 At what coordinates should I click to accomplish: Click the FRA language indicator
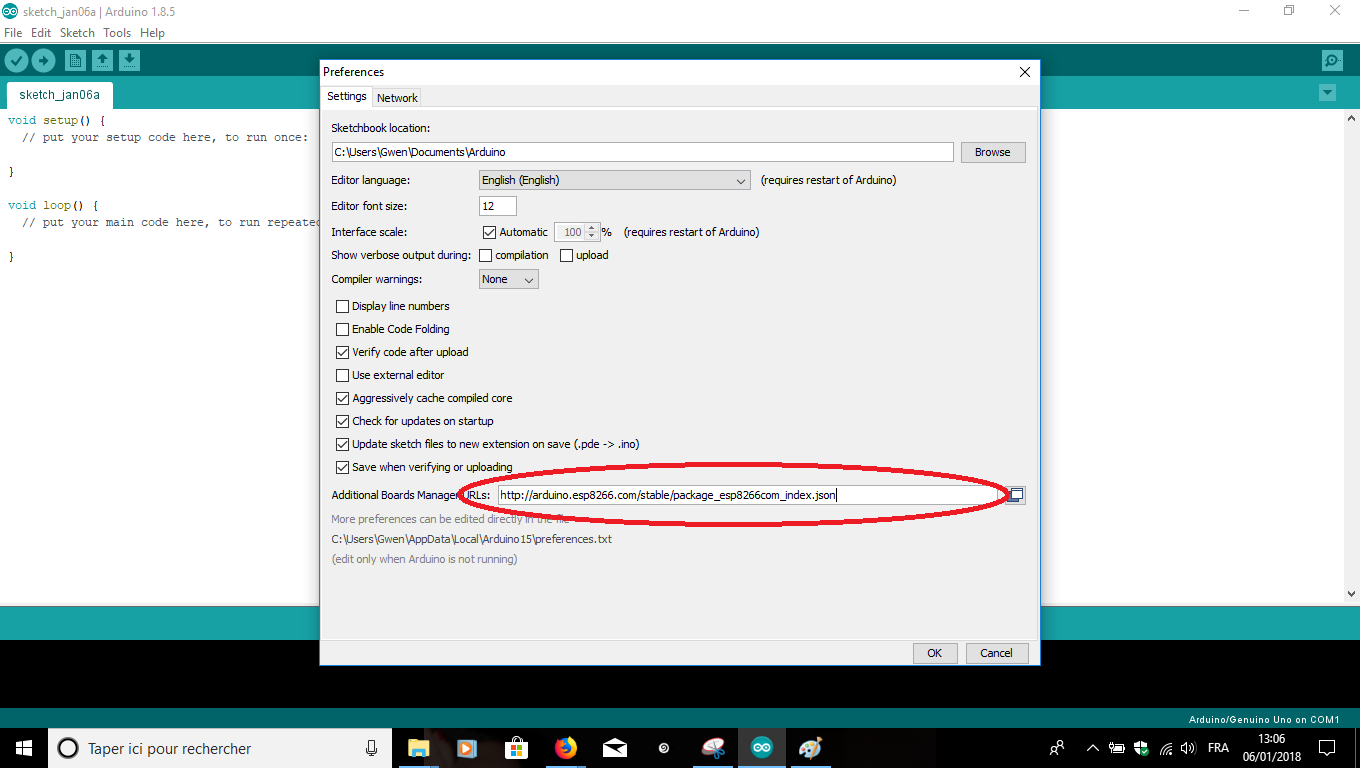coord(1218,748)
